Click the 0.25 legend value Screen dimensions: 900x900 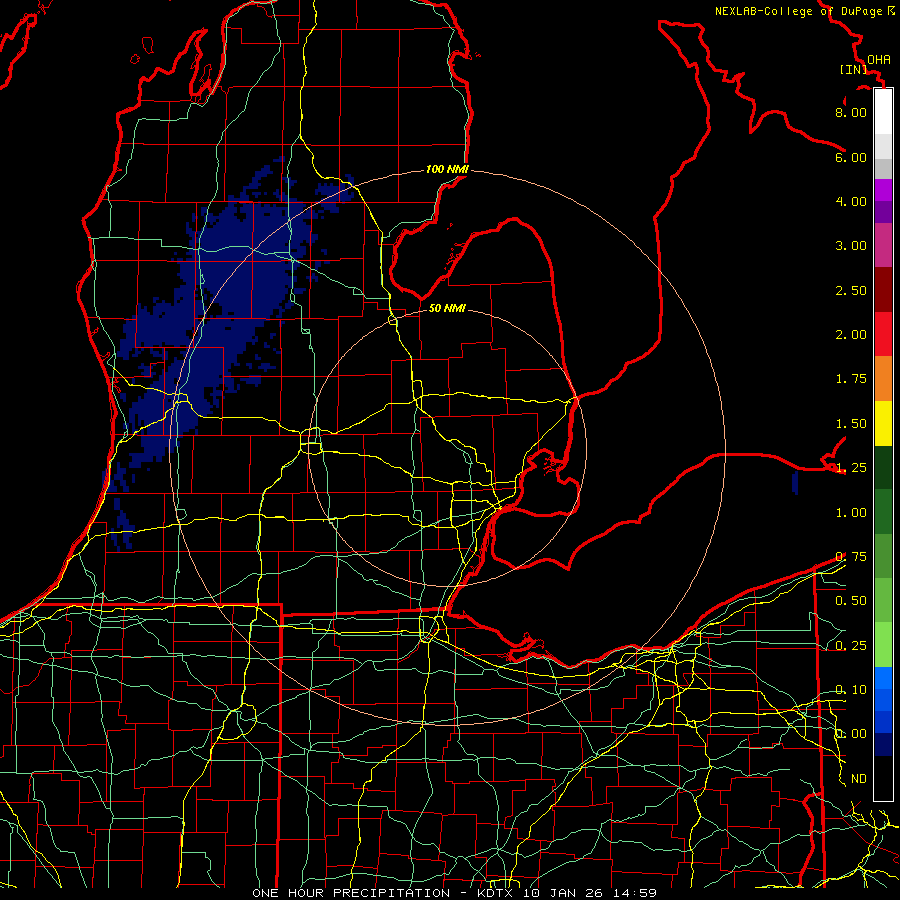tap(851, 646)
